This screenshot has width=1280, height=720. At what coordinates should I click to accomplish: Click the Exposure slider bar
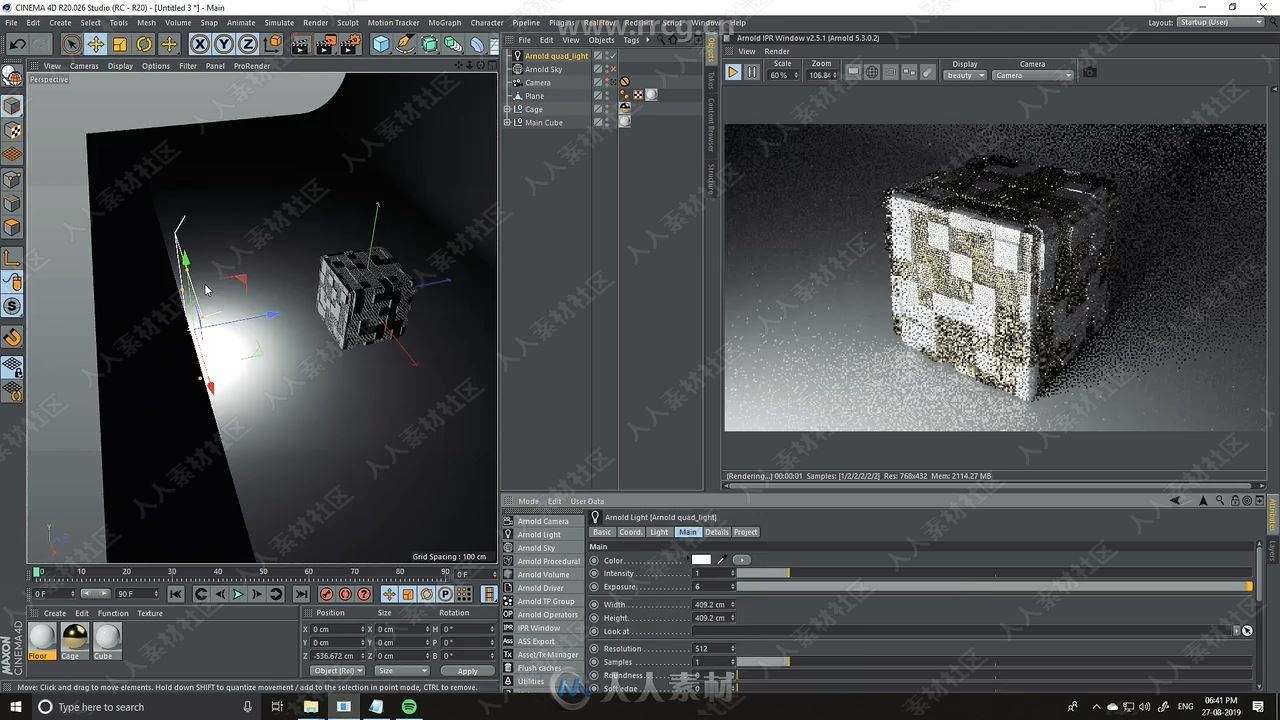point(994,586)
